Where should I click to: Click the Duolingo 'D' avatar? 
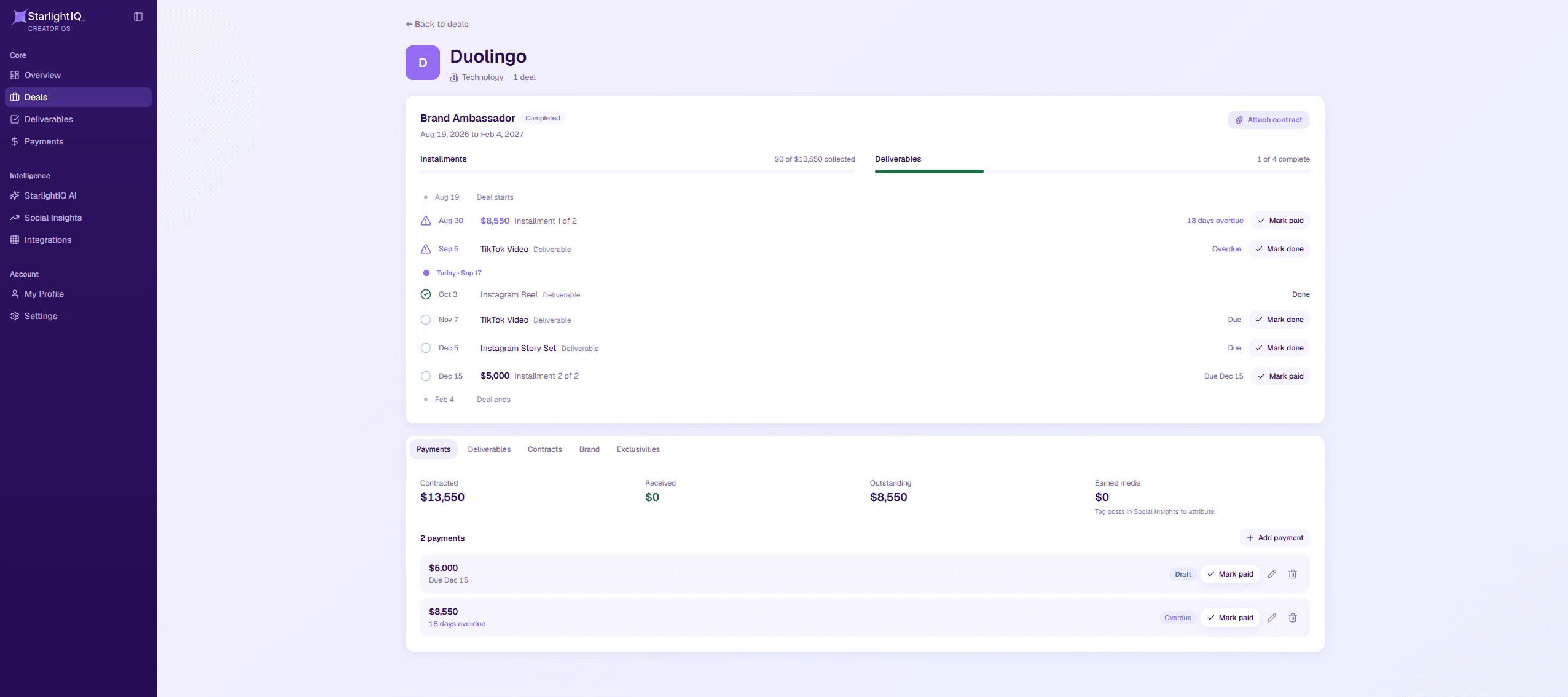(x=423, y=63)
